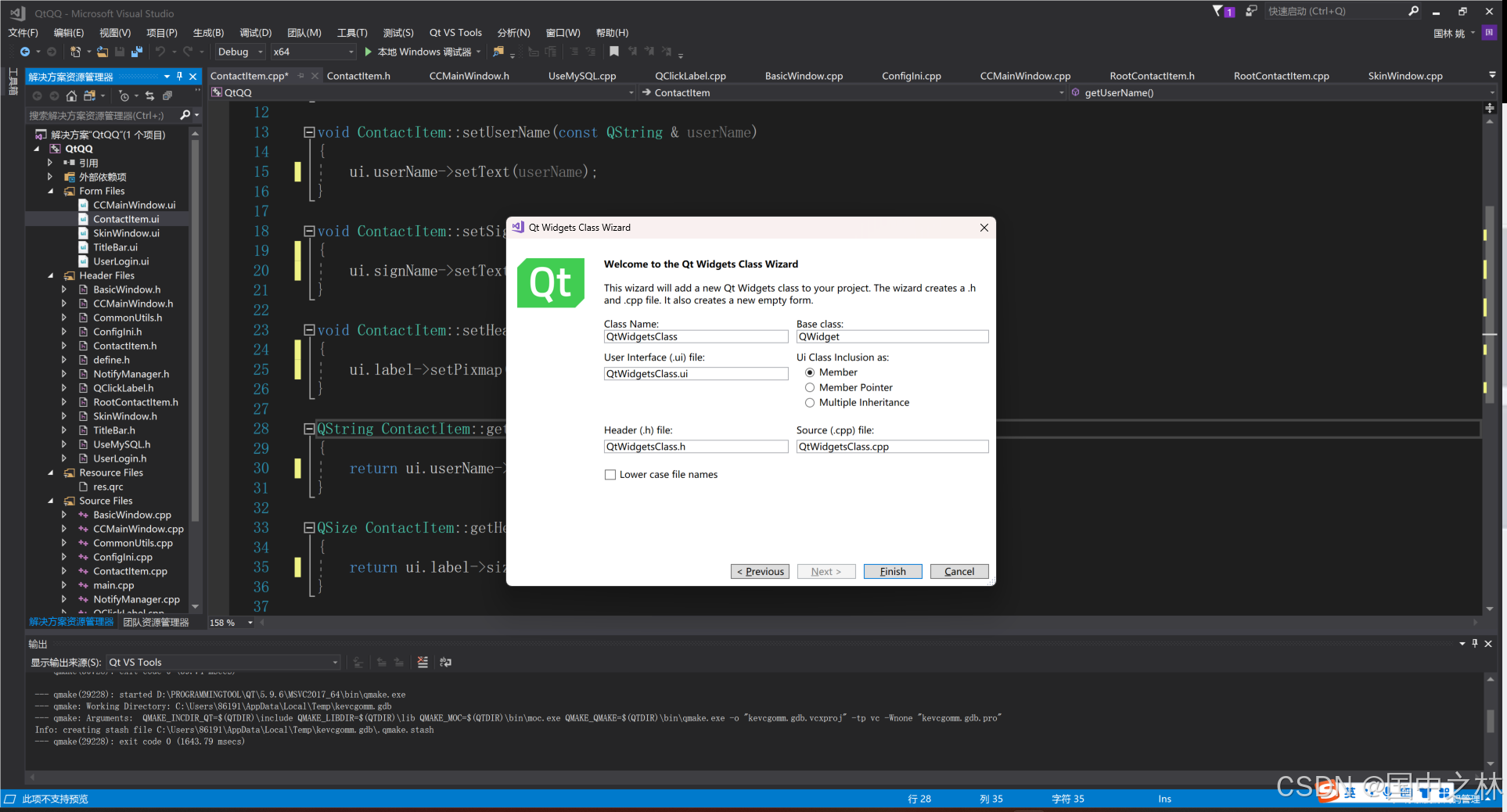Collapse the code fold at line 18
1507x812 pixels.
coord(309,231)
